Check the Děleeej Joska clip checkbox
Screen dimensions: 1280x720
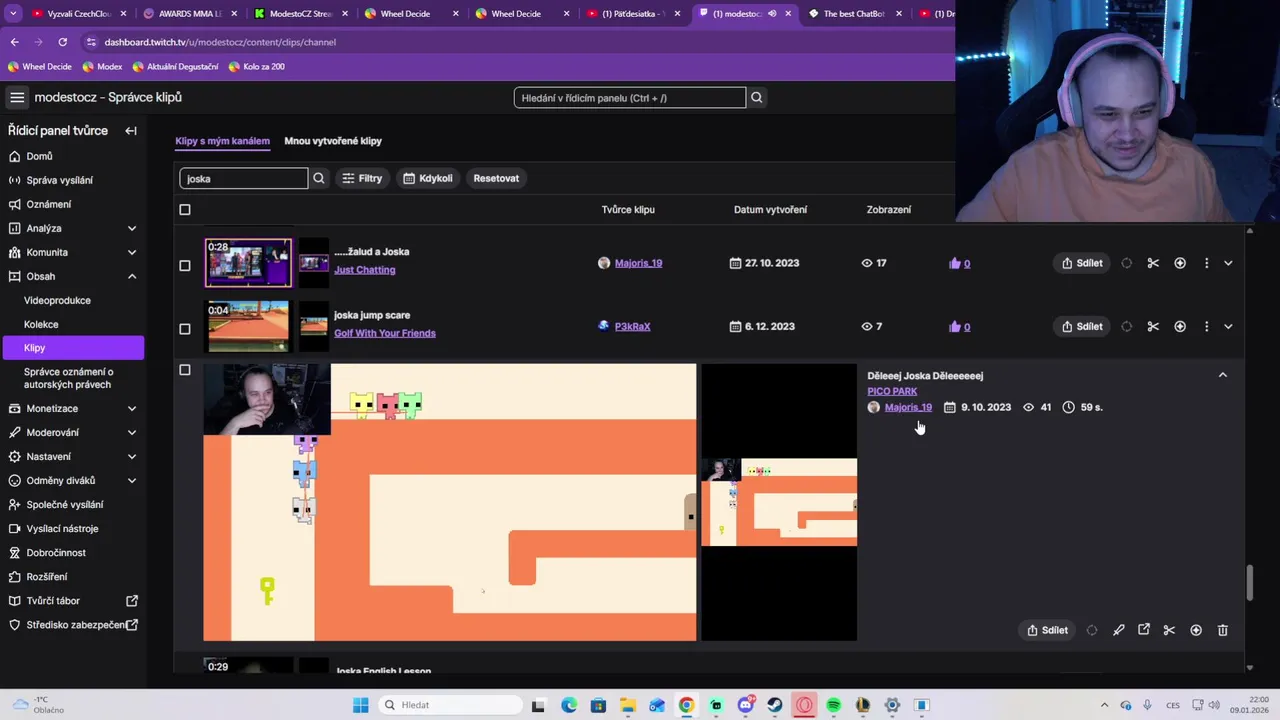click(x=184, y=370)
